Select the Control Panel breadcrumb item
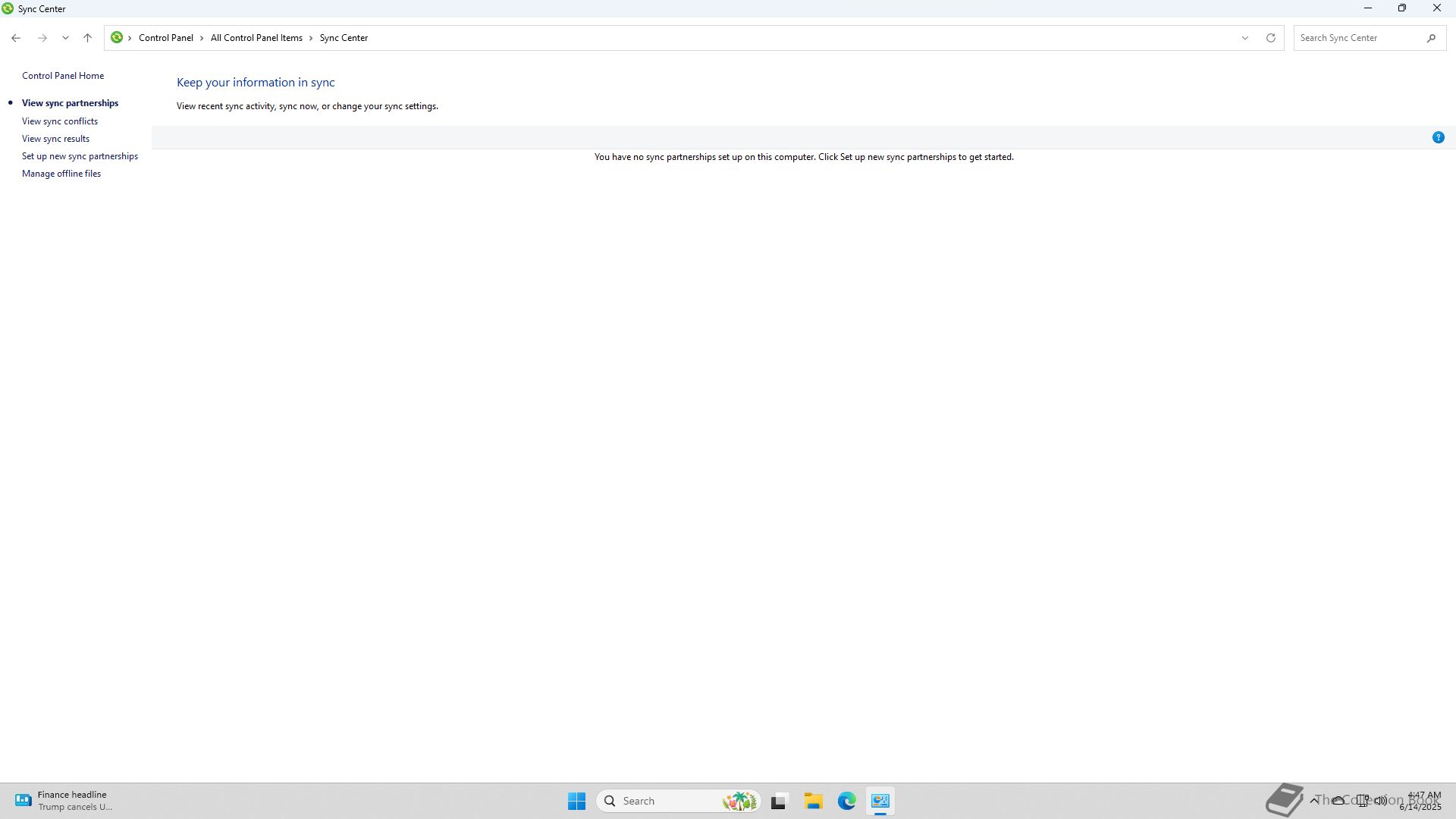 [165, 38]
